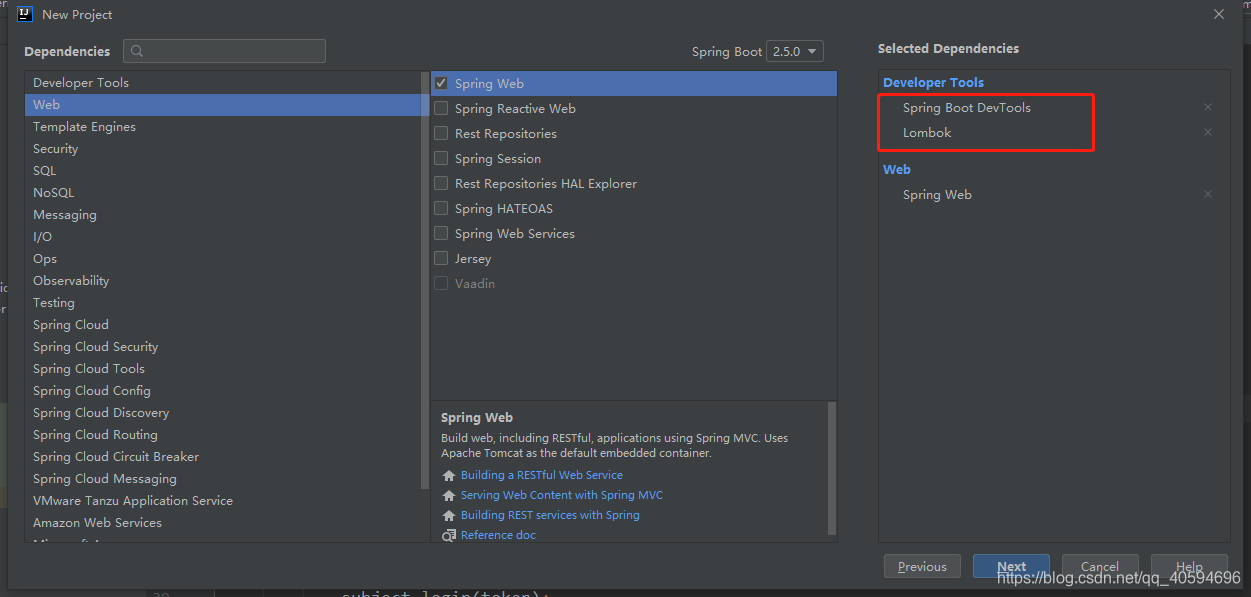Cancel the New Project wizard
Viewport: 1251px width, 597px height.
click(x=1100, y=566)
